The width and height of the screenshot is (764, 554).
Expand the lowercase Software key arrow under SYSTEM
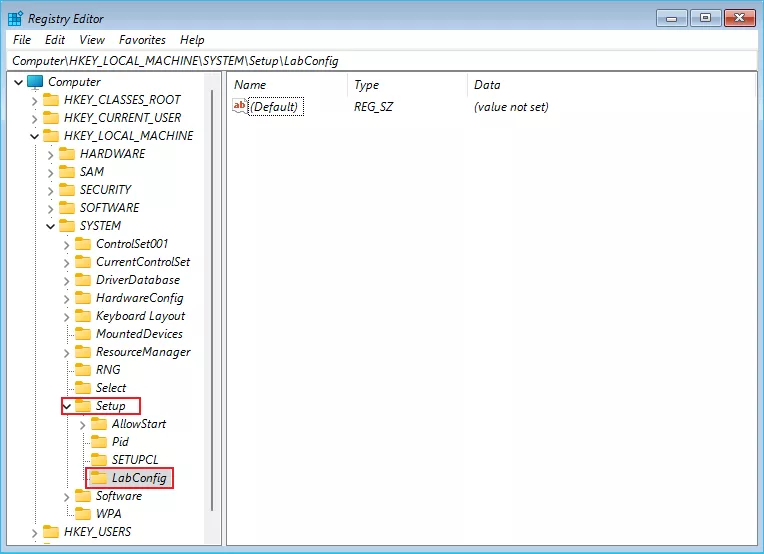(x=66, y=497)
